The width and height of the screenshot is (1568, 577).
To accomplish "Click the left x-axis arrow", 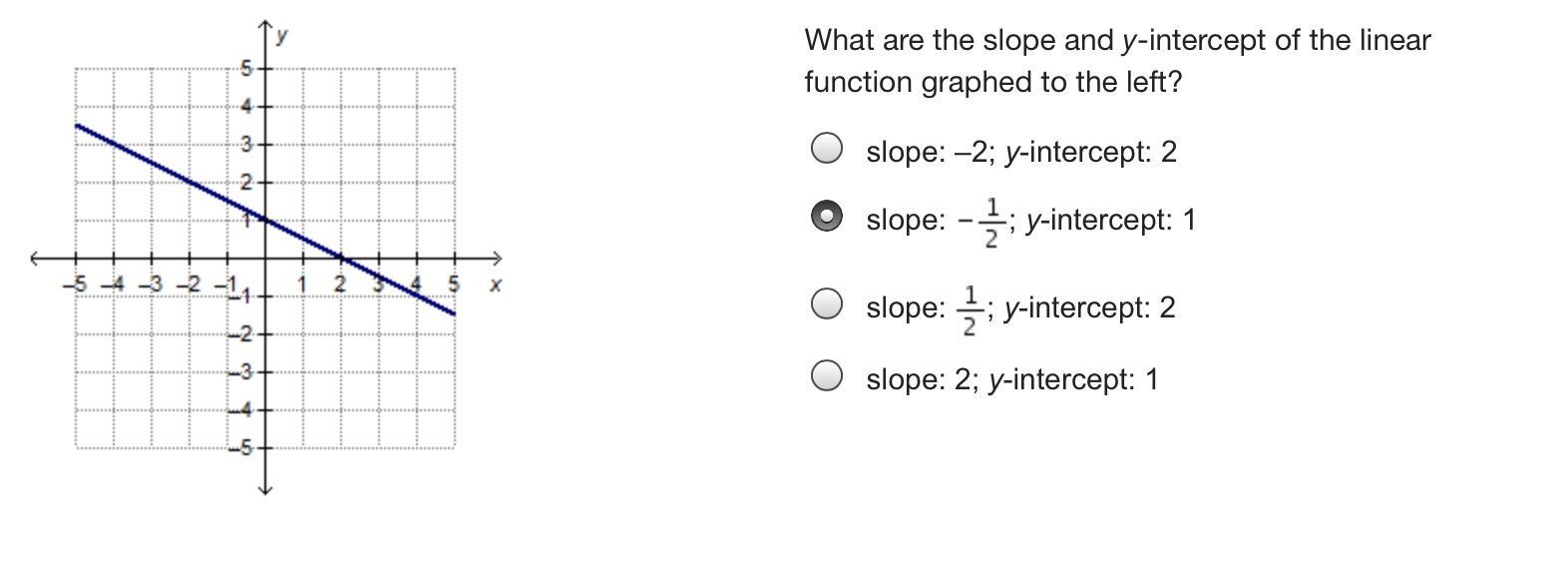I will 37,259.
